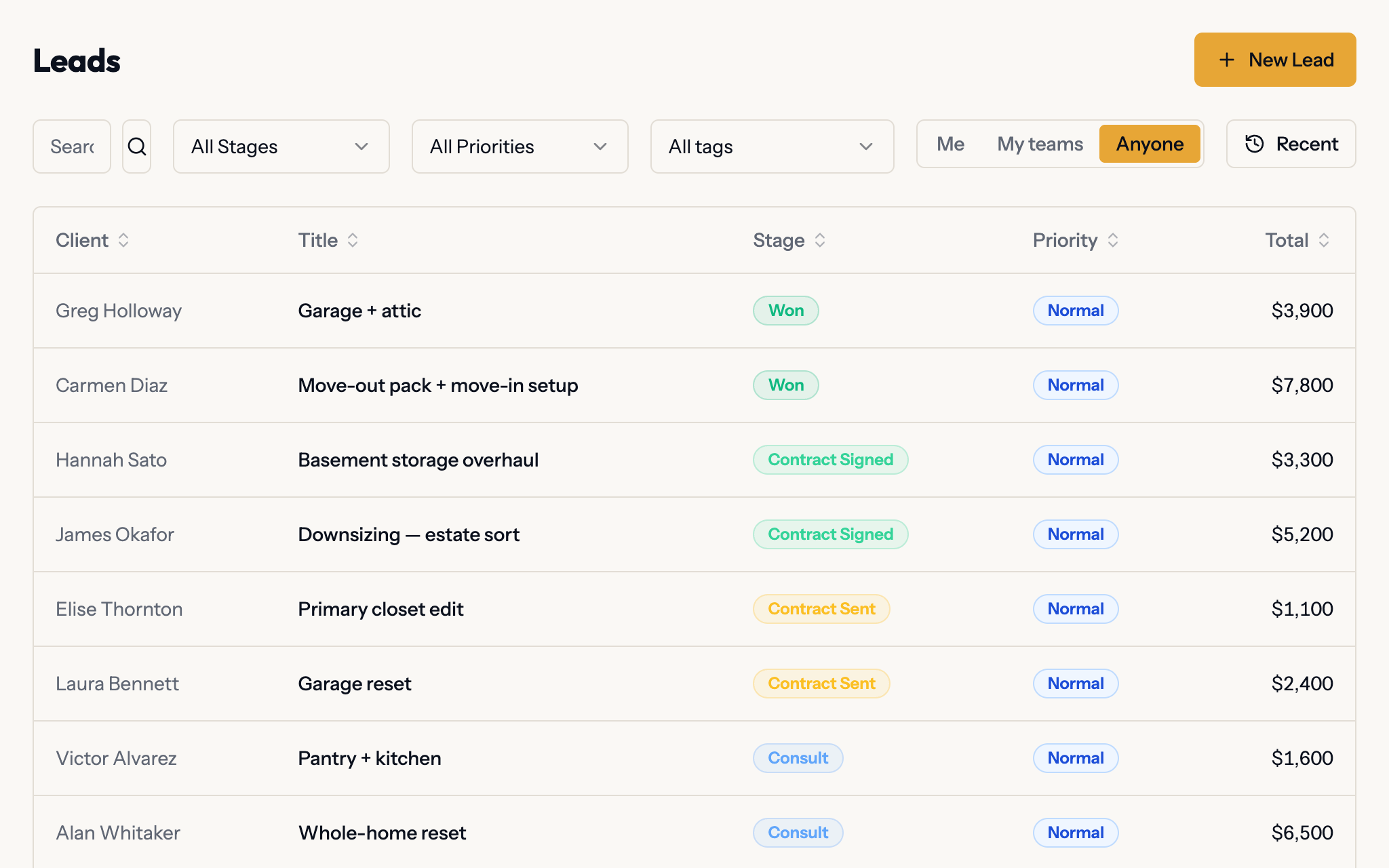The height and width of the screenshot is (868, 1389).
Task: Create a New Lead
Action: 1275,60
